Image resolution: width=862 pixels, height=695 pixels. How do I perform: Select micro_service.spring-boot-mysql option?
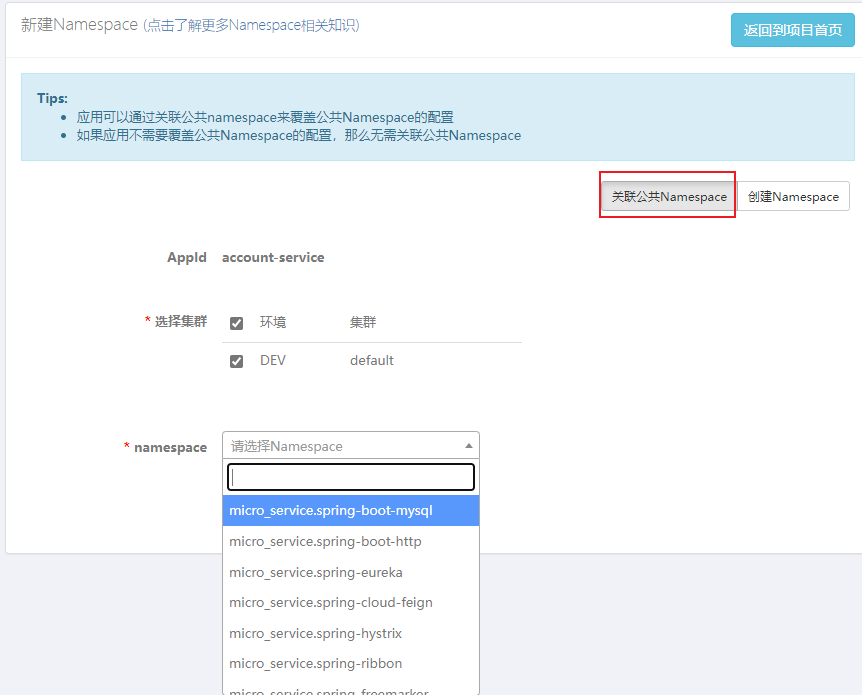[x=351, y=511]
